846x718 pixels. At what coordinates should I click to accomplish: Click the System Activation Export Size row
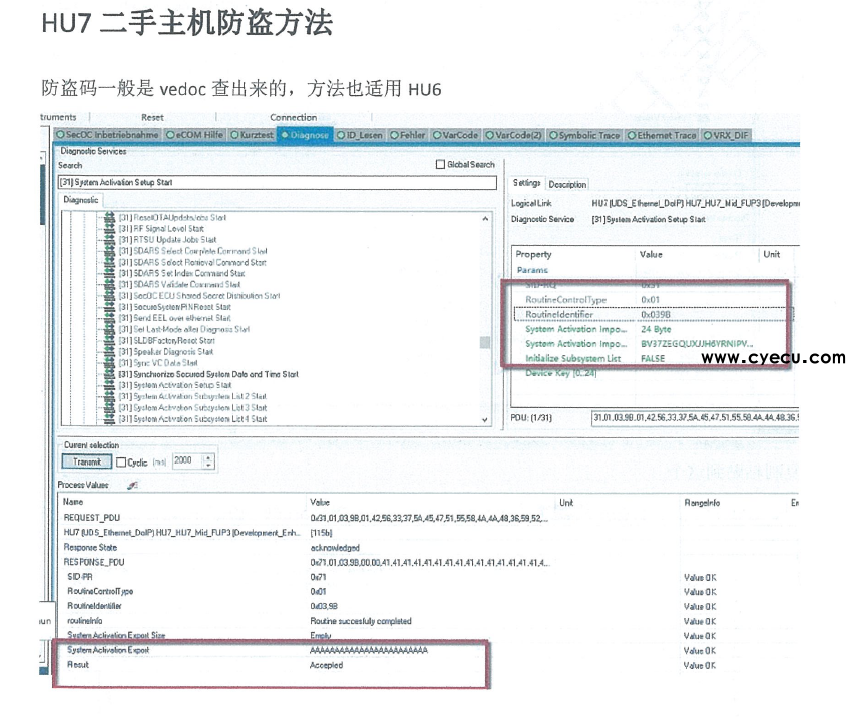427,635
